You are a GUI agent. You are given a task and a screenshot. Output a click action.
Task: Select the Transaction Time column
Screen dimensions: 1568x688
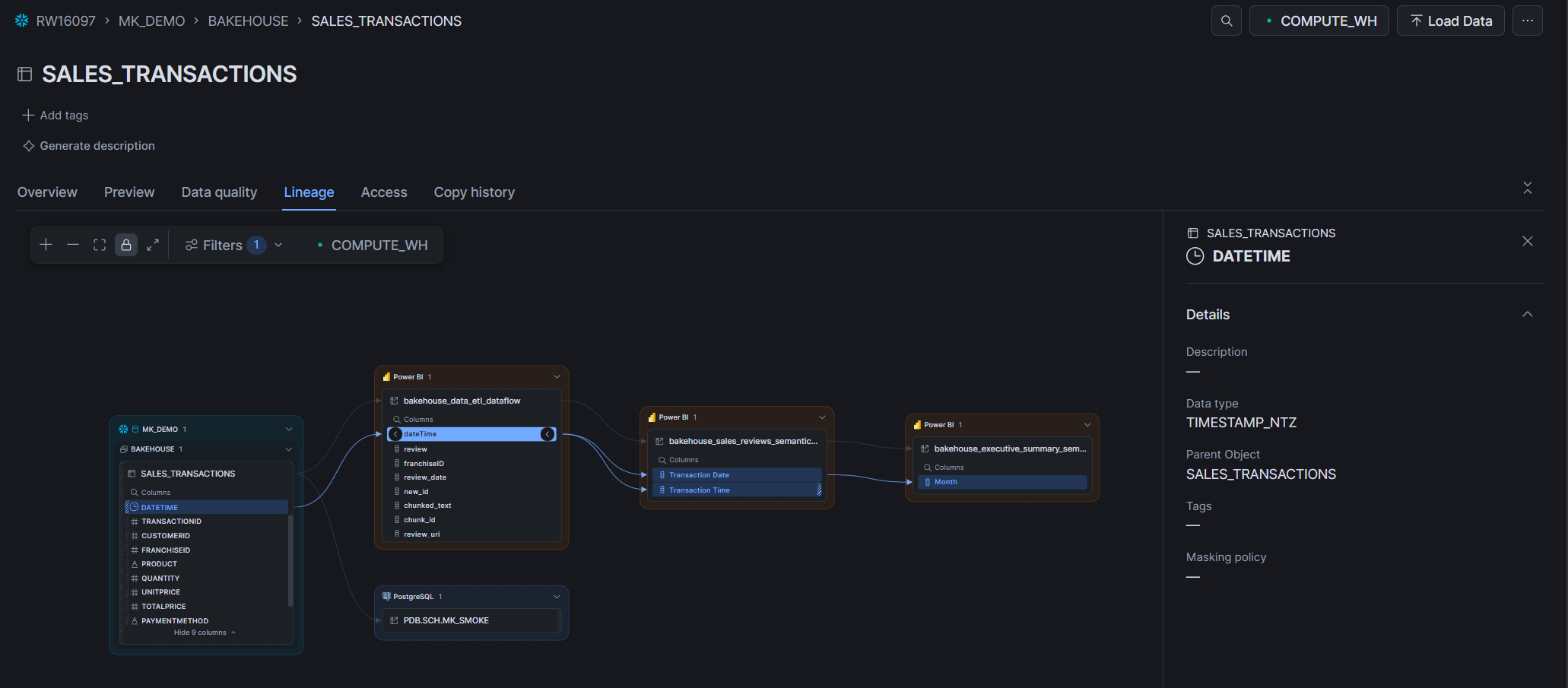(x=737, y=490)
